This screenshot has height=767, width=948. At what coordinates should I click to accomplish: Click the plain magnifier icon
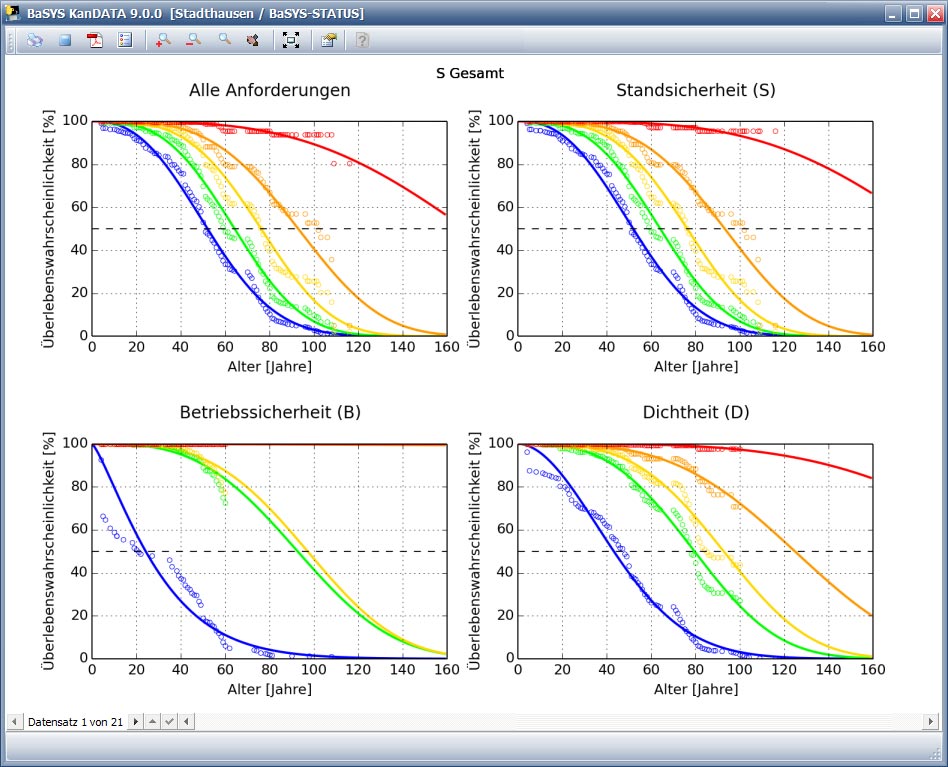click(x=224, y=41)
